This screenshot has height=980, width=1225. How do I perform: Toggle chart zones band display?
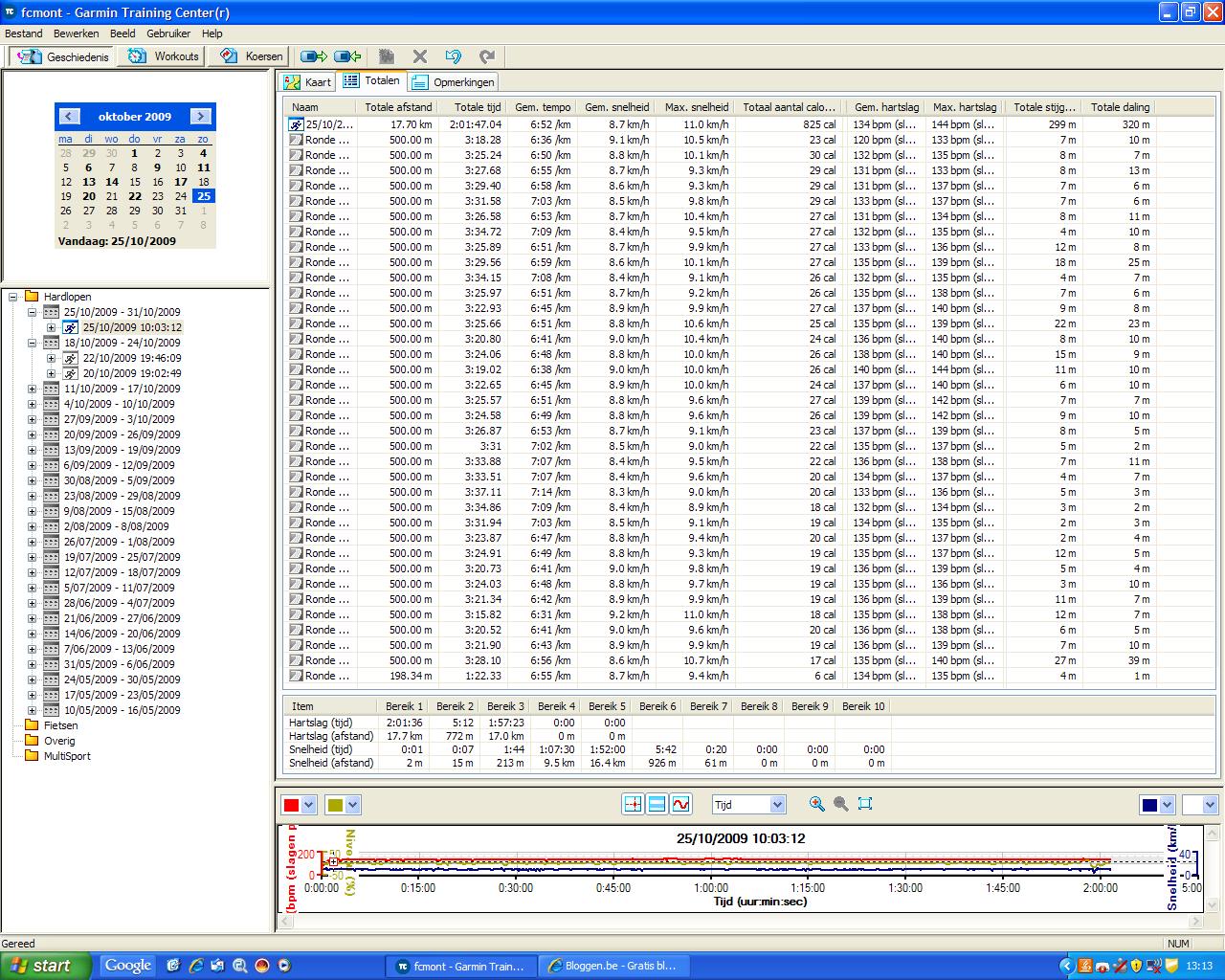657,804
